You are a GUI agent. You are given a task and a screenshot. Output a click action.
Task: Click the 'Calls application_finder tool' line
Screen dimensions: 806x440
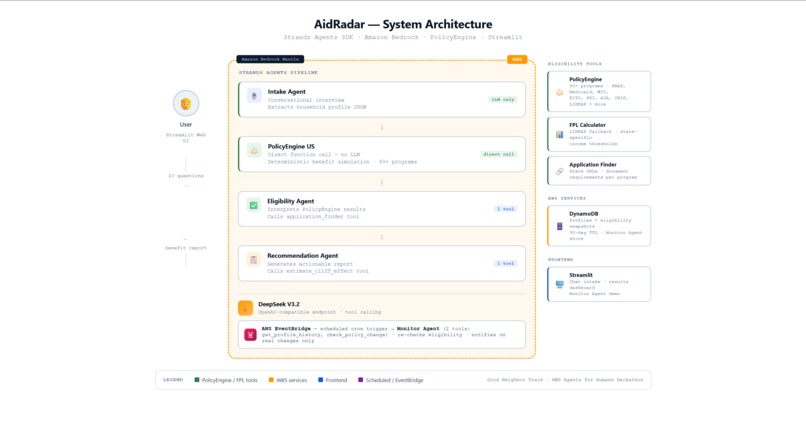[x=313, y=216]
